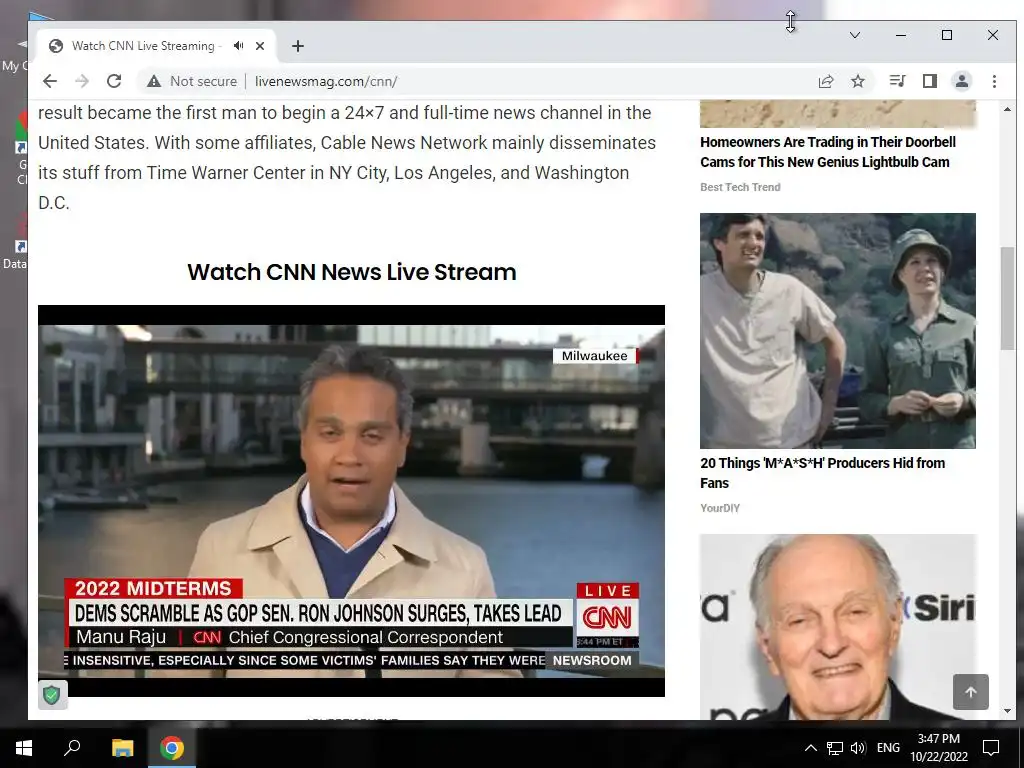
Task: Go back using the browser back arrow
Action: [x=50, y=81]
